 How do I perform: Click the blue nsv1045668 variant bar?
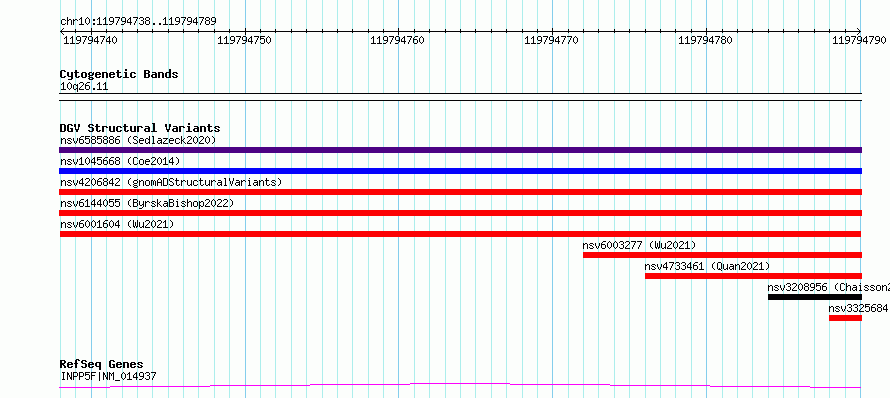(460, 171)
